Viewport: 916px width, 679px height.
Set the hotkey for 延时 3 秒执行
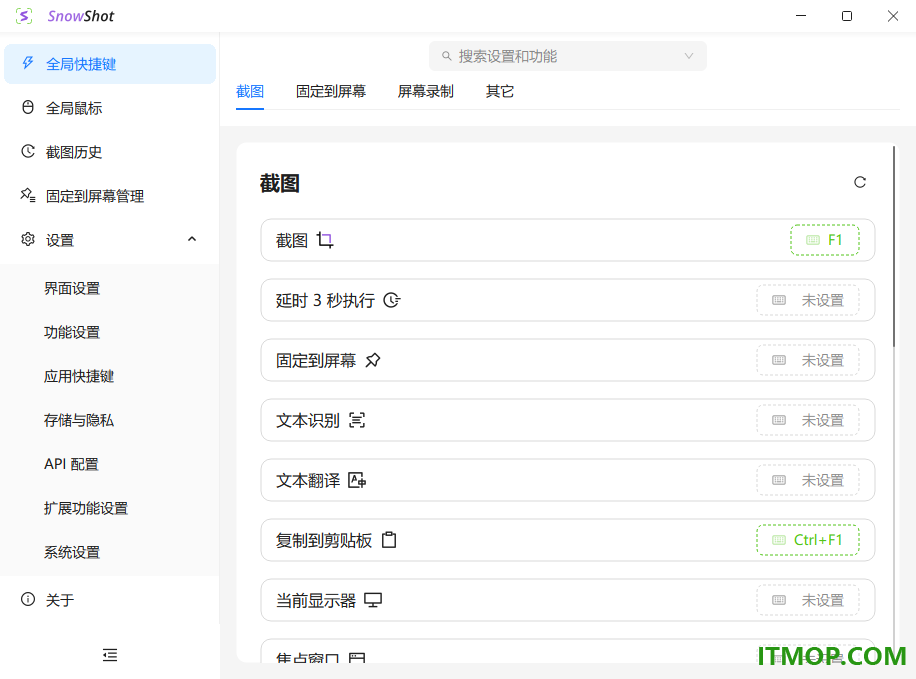808,300
